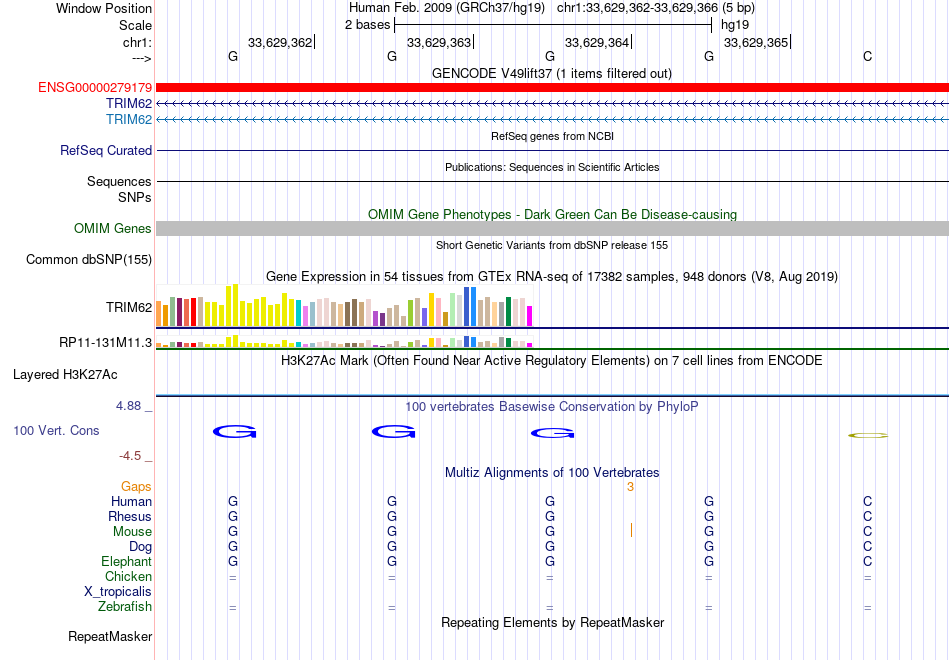
Task: Click the 100 vertebrates Basewise Conservation title
Action: (552, 407)
